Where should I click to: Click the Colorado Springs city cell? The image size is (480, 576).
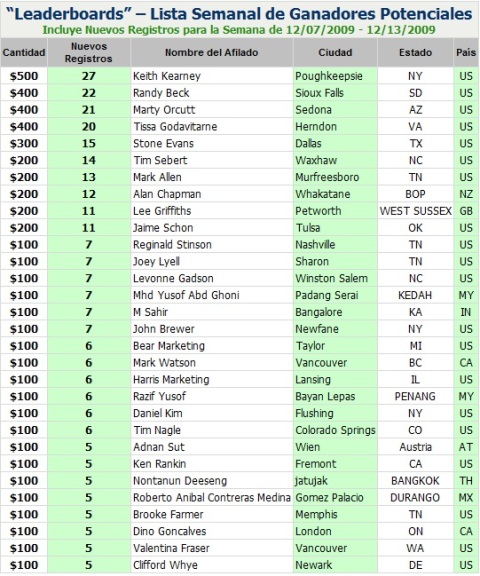click(x=335, y=430)
